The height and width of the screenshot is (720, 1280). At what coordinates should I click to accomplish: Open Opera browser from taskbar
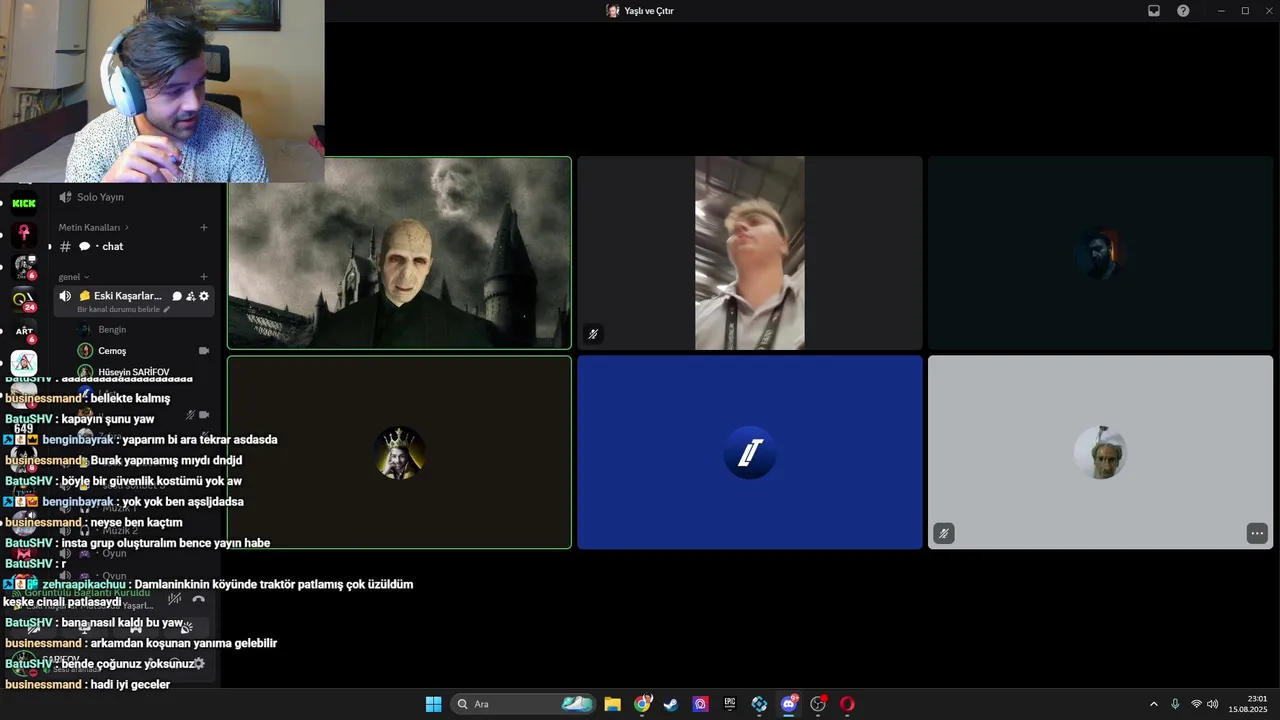point(847,704)
